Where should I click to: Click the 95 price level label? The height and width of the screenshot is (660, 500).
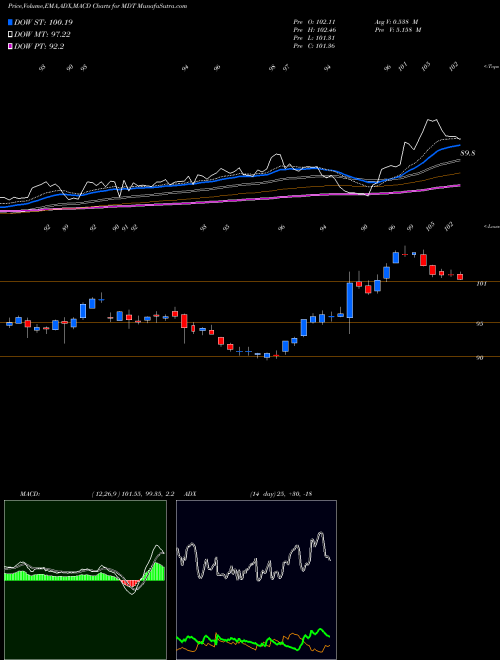(x=479, y=324)
